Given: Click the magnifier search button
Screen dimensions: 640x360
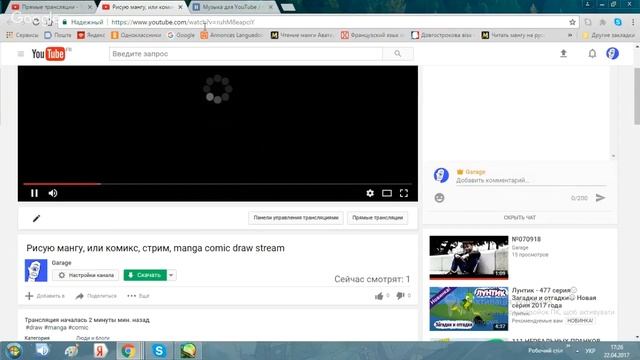Looking at the screenshot, I should [x=398, y=54].
